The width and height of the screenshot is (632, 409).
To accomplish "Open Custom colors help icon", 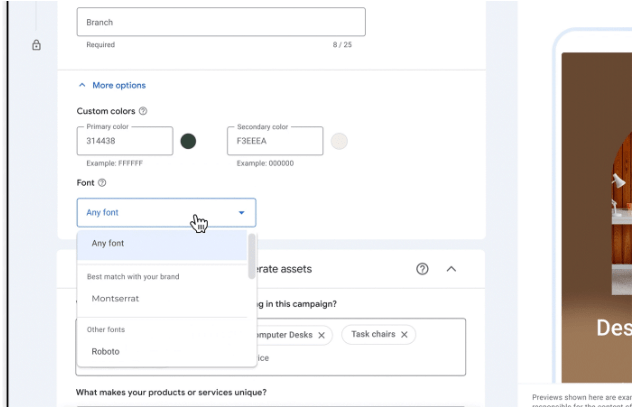I will point(143,111).
